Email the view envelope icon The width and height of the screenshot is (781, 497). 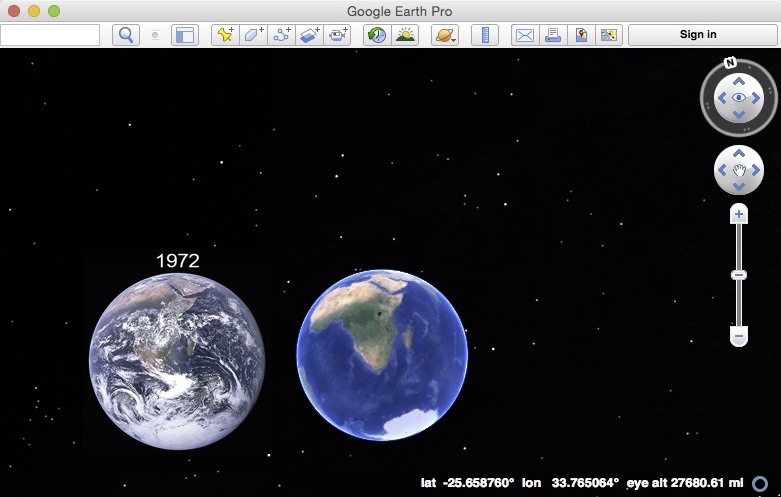[525, 35]
